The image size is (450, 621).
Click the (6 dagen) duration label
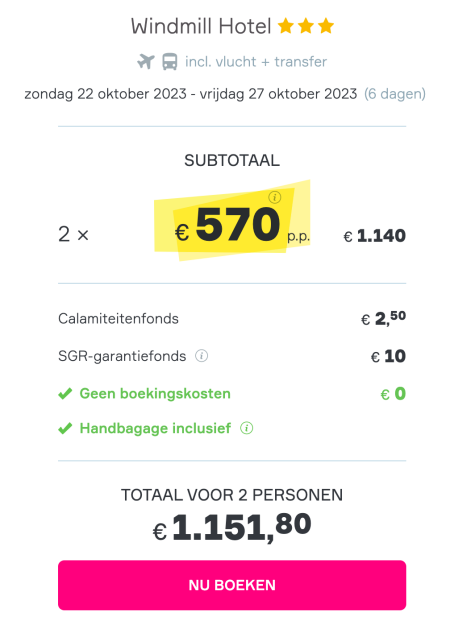[395, 94]
